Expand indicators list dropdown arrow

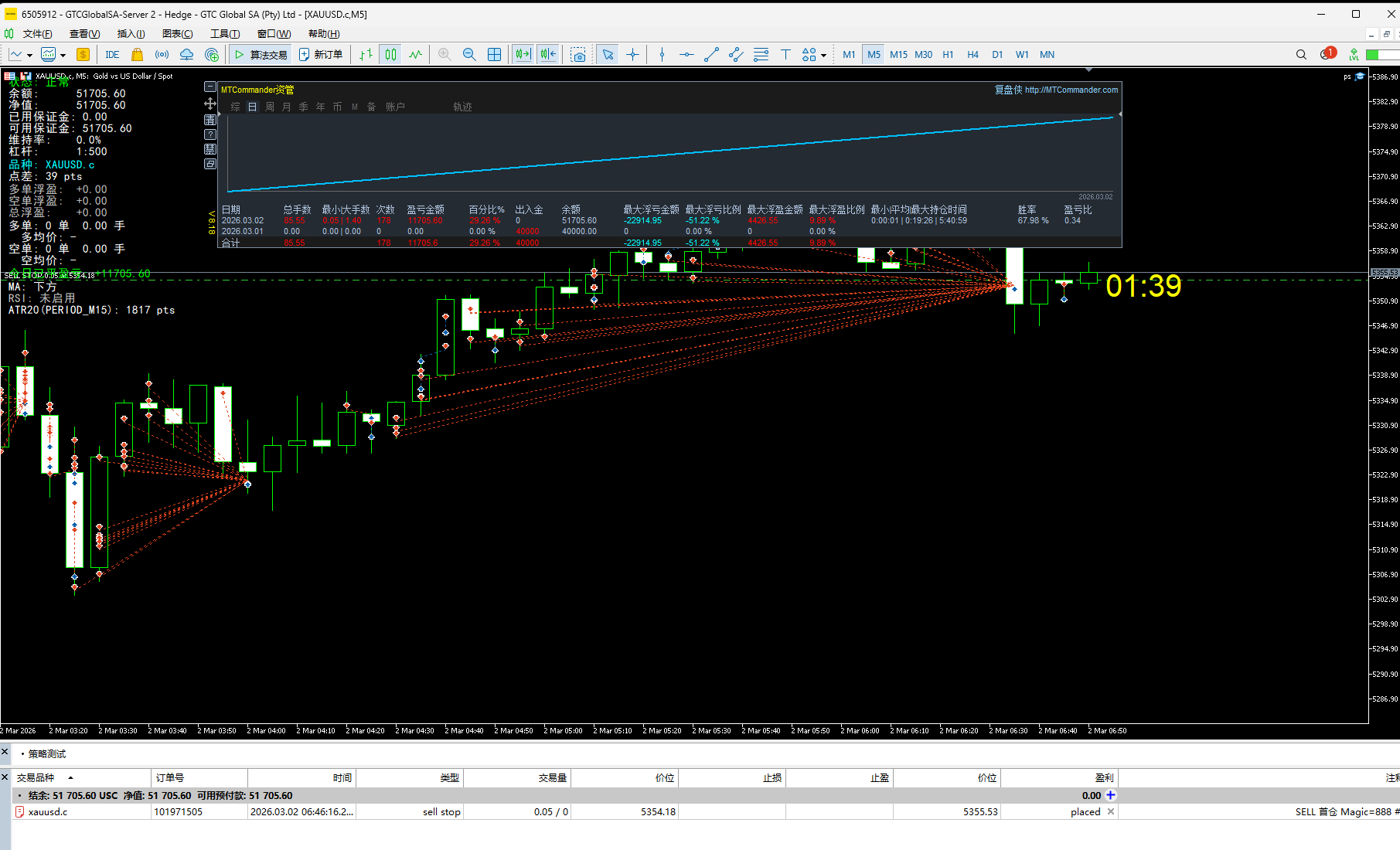pyautogui.click(x=63, y=55)
